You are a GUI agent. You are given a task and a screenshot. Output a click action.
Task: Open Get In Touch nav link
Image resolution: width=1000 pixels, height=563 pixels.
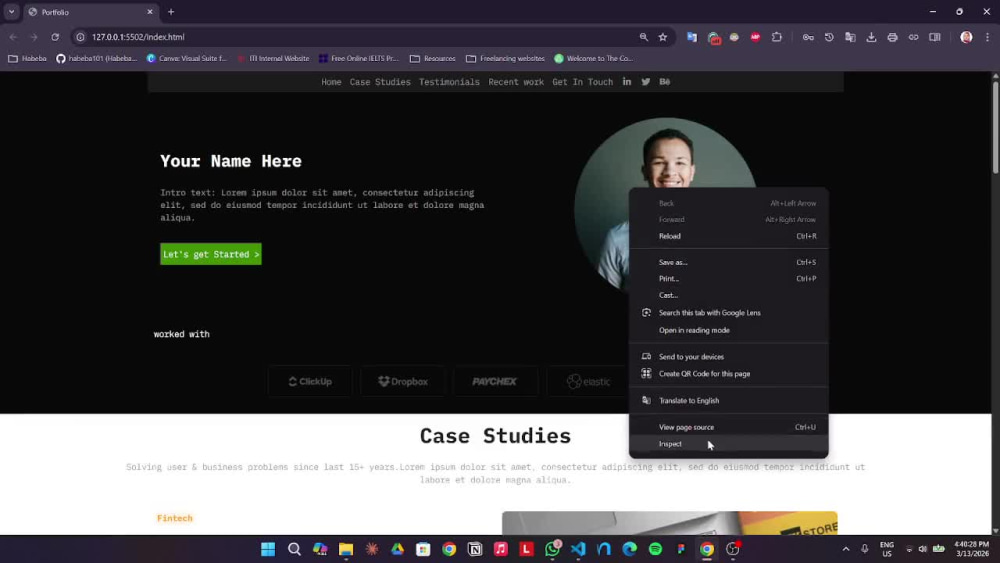[x=582, y=82]
